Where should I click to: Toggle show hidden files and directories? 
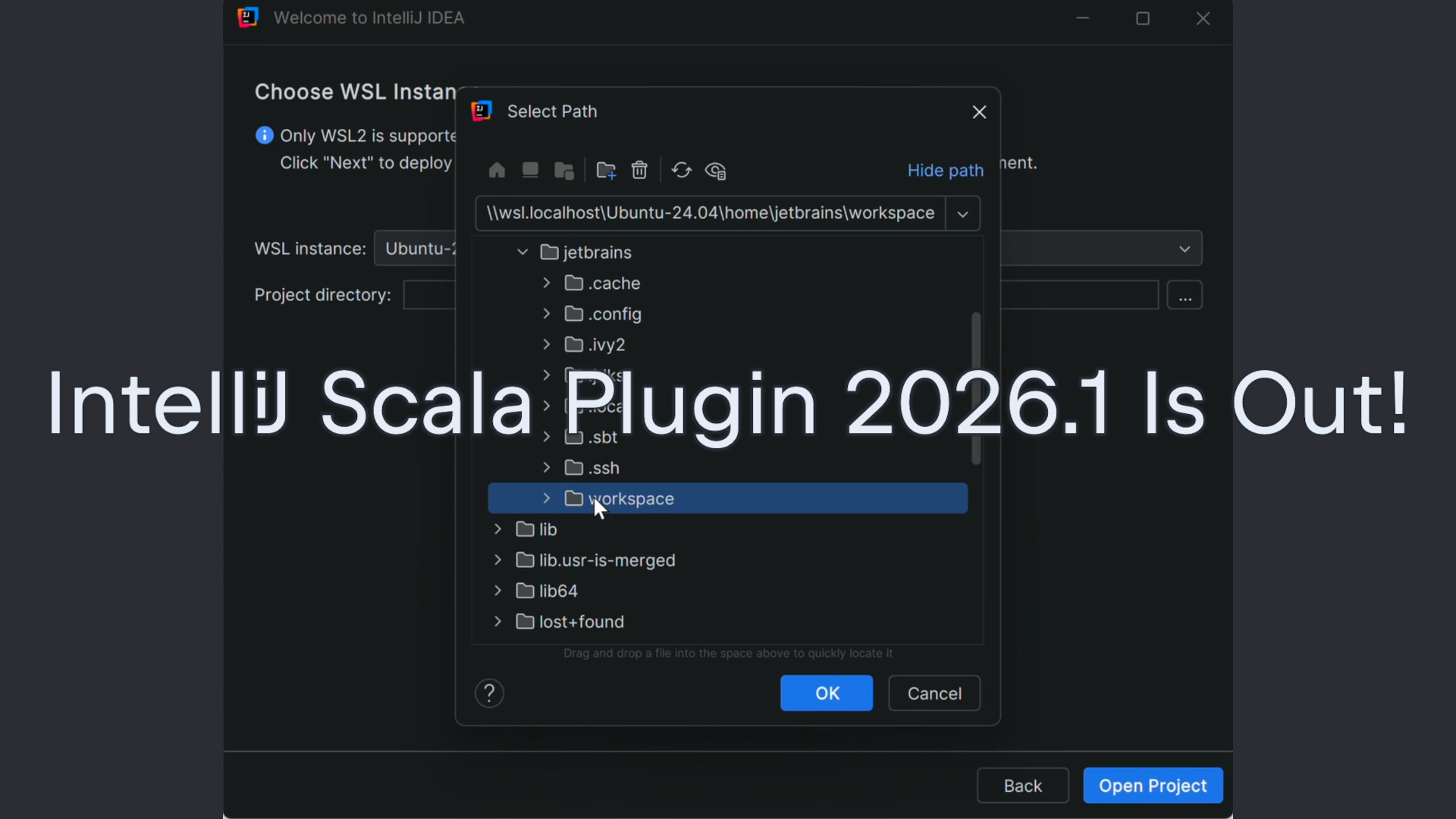pyautogui.click(x=715, y=170)
